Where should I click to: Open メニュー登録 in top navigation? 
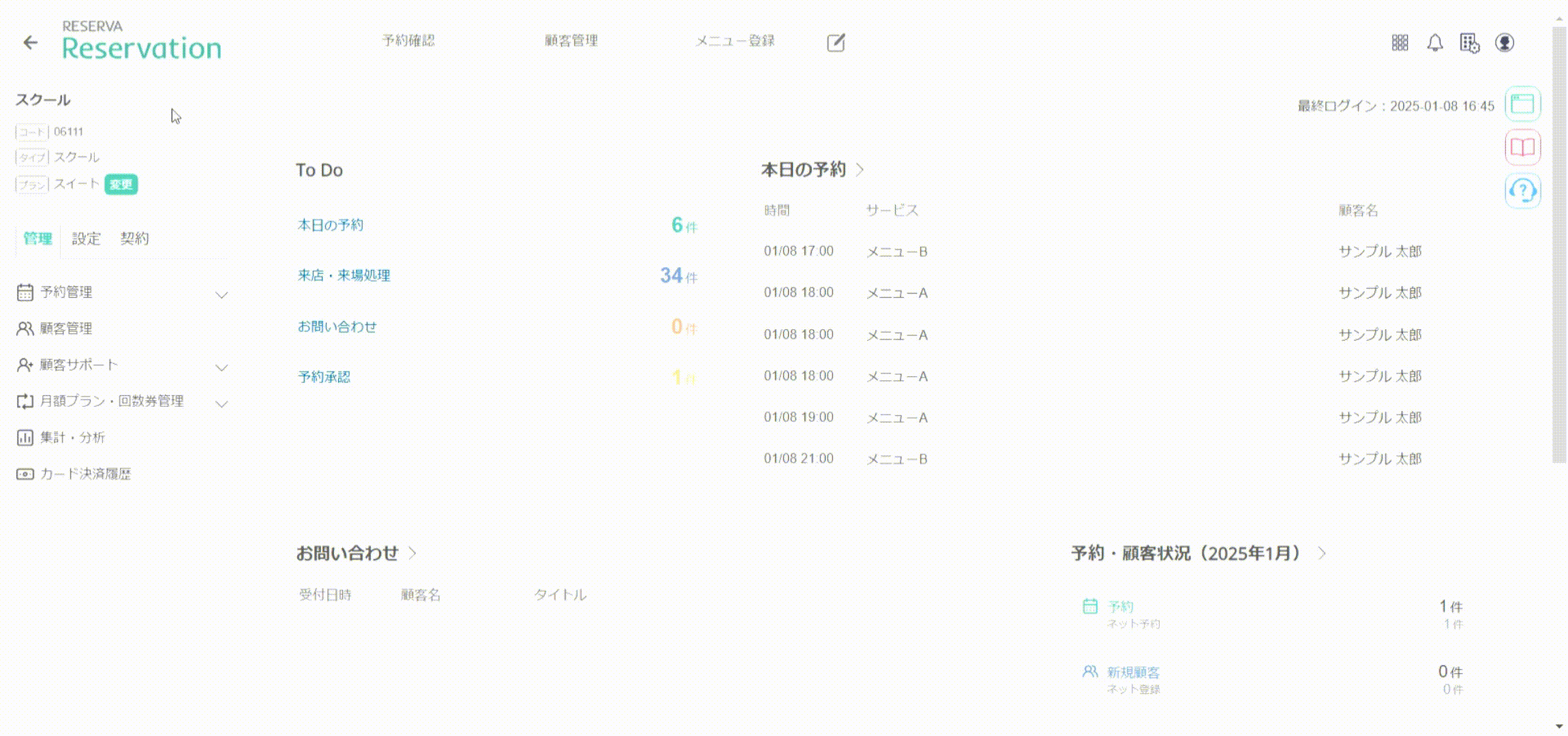(735, 41)
